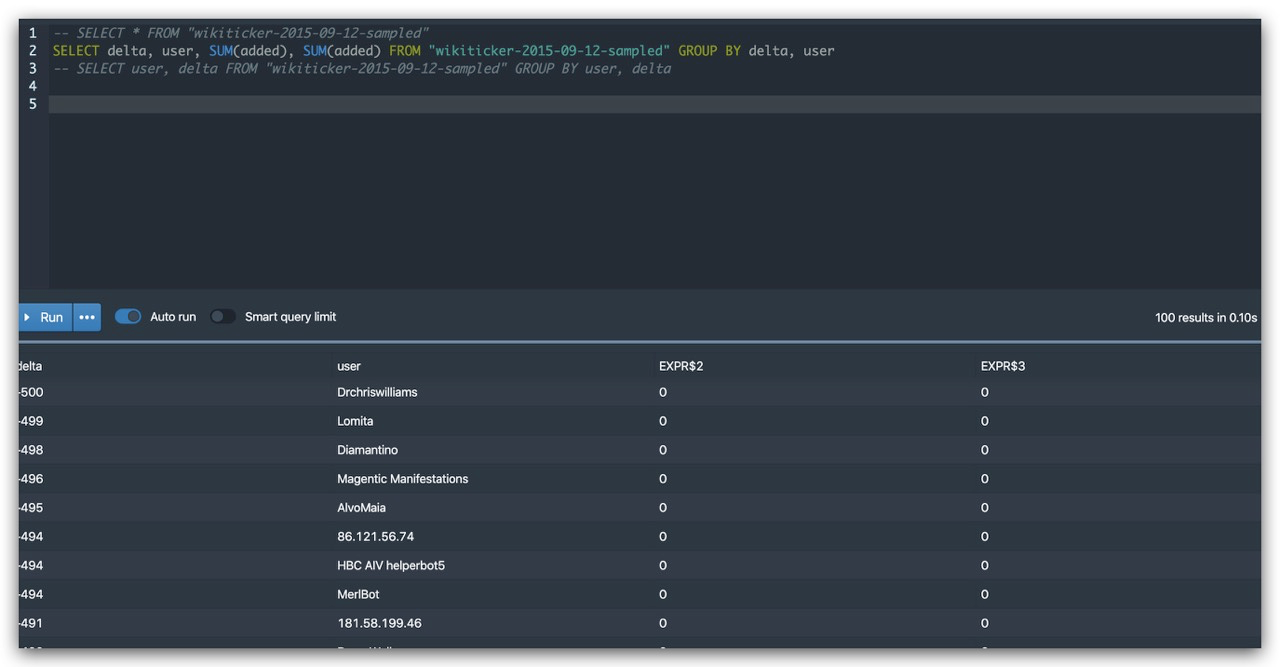Viewport: 1280px width, 667px height.
Task: Click EXPR$3 value in Lomita row
Action: tap(985, 421)
